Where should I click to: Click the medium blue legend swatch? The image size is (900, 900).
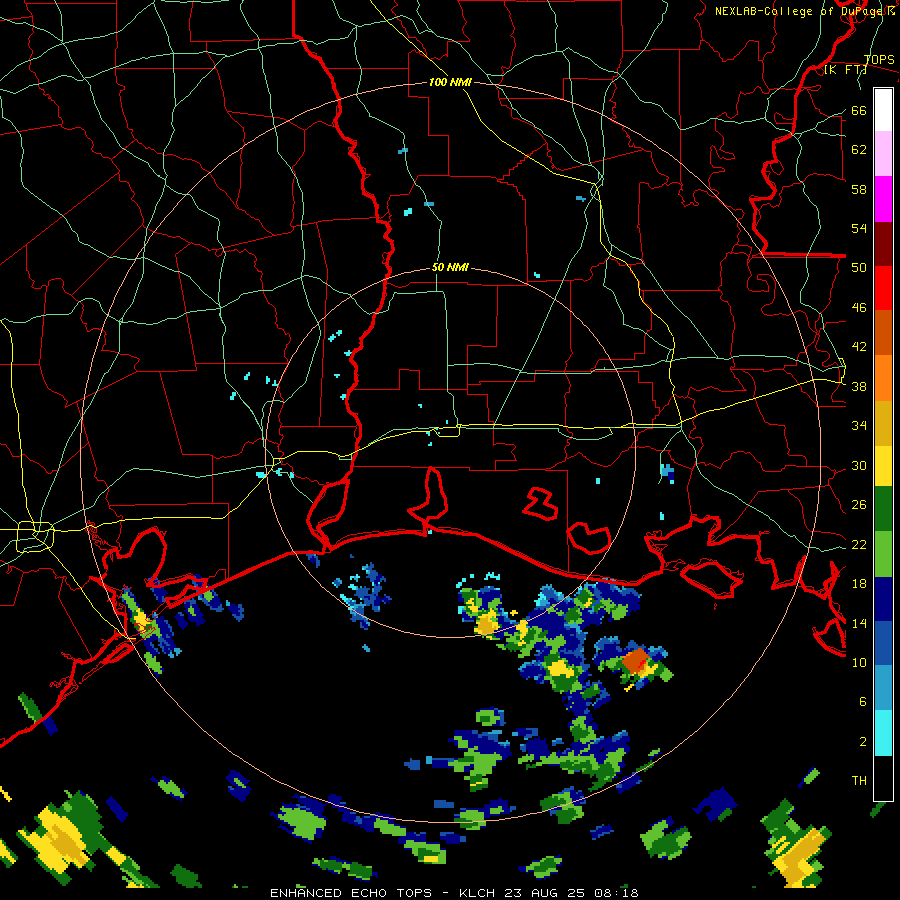tap(883, 643)
